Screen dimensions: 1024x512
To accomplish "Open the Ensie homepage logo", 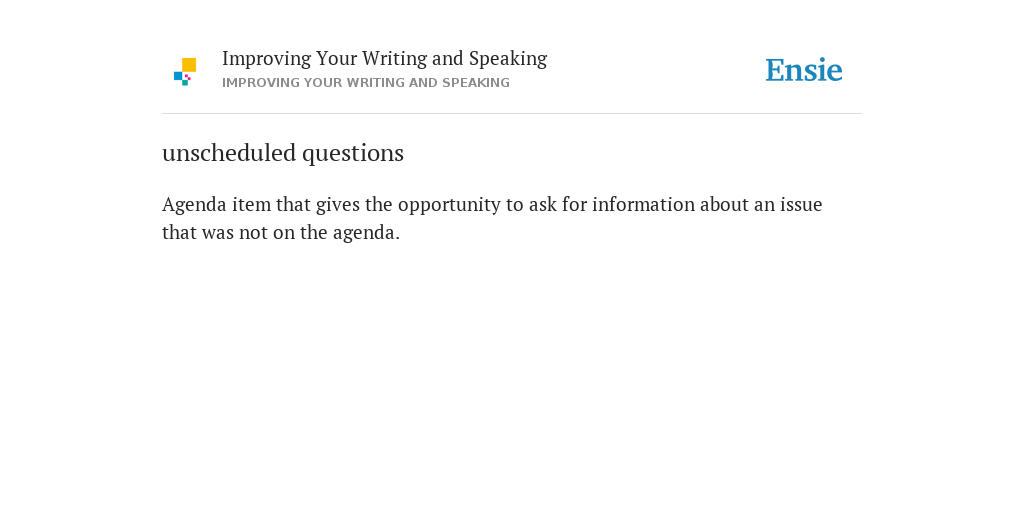I will coord(804,70).
